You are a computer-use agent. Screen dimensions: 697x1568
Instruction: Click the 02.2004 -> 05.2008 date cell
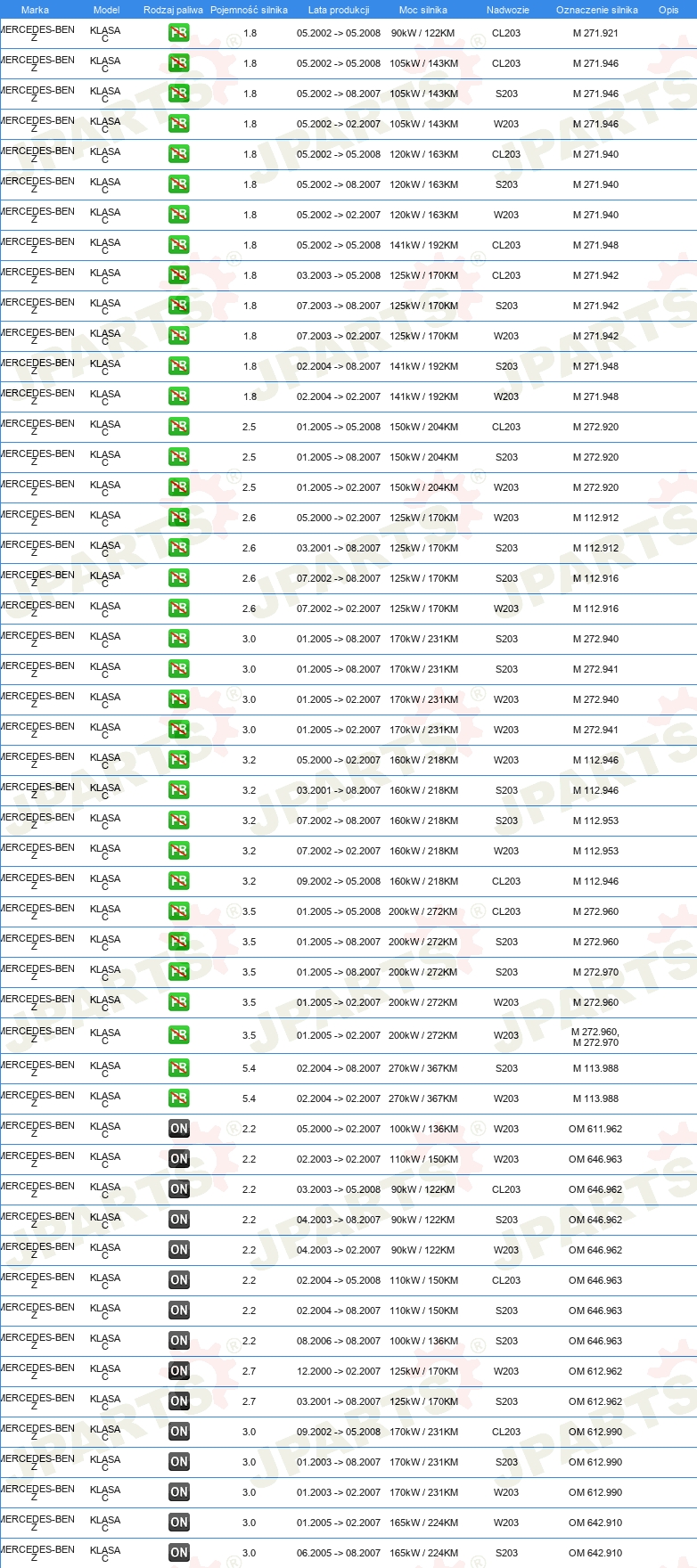pyautogui.click(x=339, y=1280)
